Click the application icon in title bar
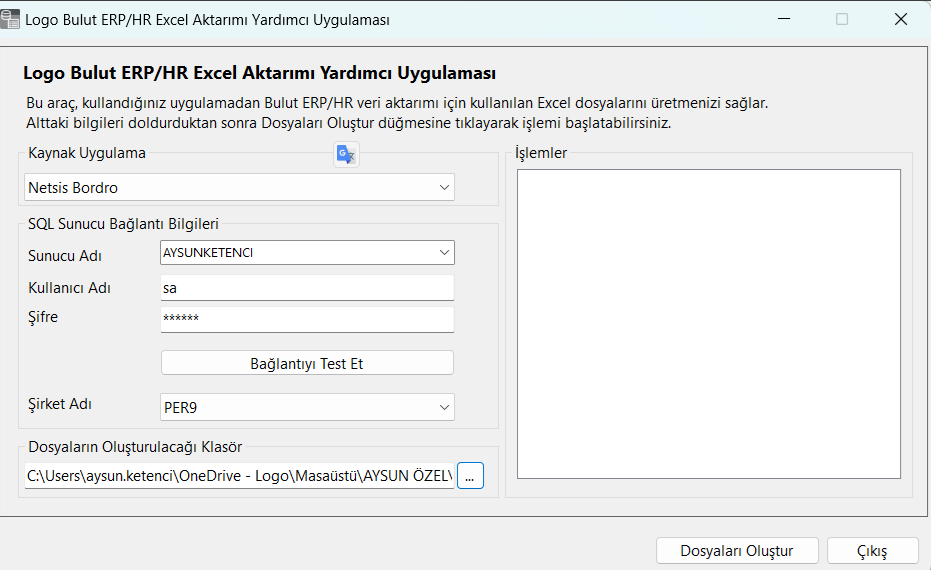Image resolution: width=931 pixels, height=570 pixels. (13, 19)
